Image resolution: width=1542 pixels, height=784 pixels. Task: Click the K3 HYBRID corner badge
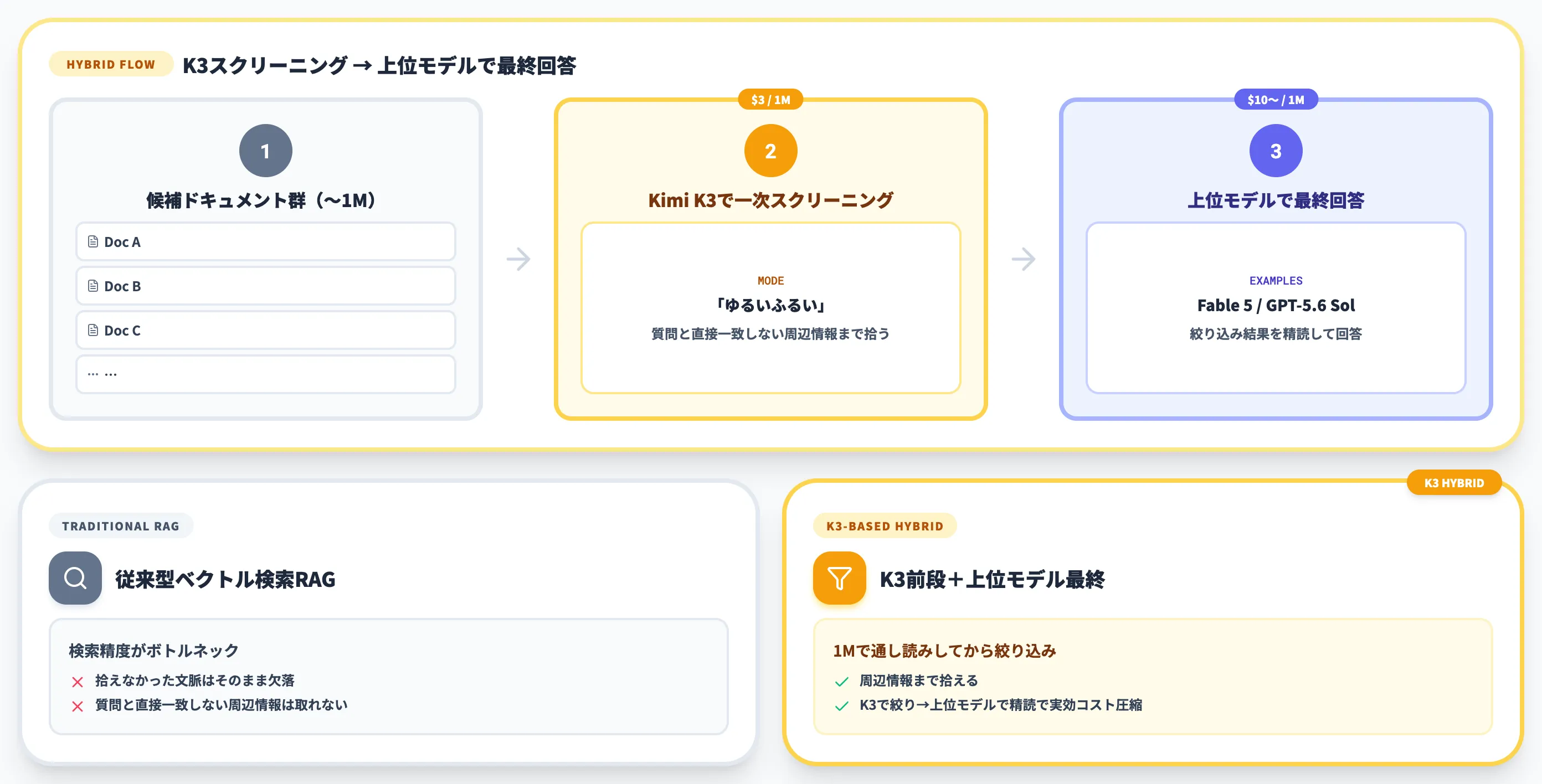pos(1454,482)
